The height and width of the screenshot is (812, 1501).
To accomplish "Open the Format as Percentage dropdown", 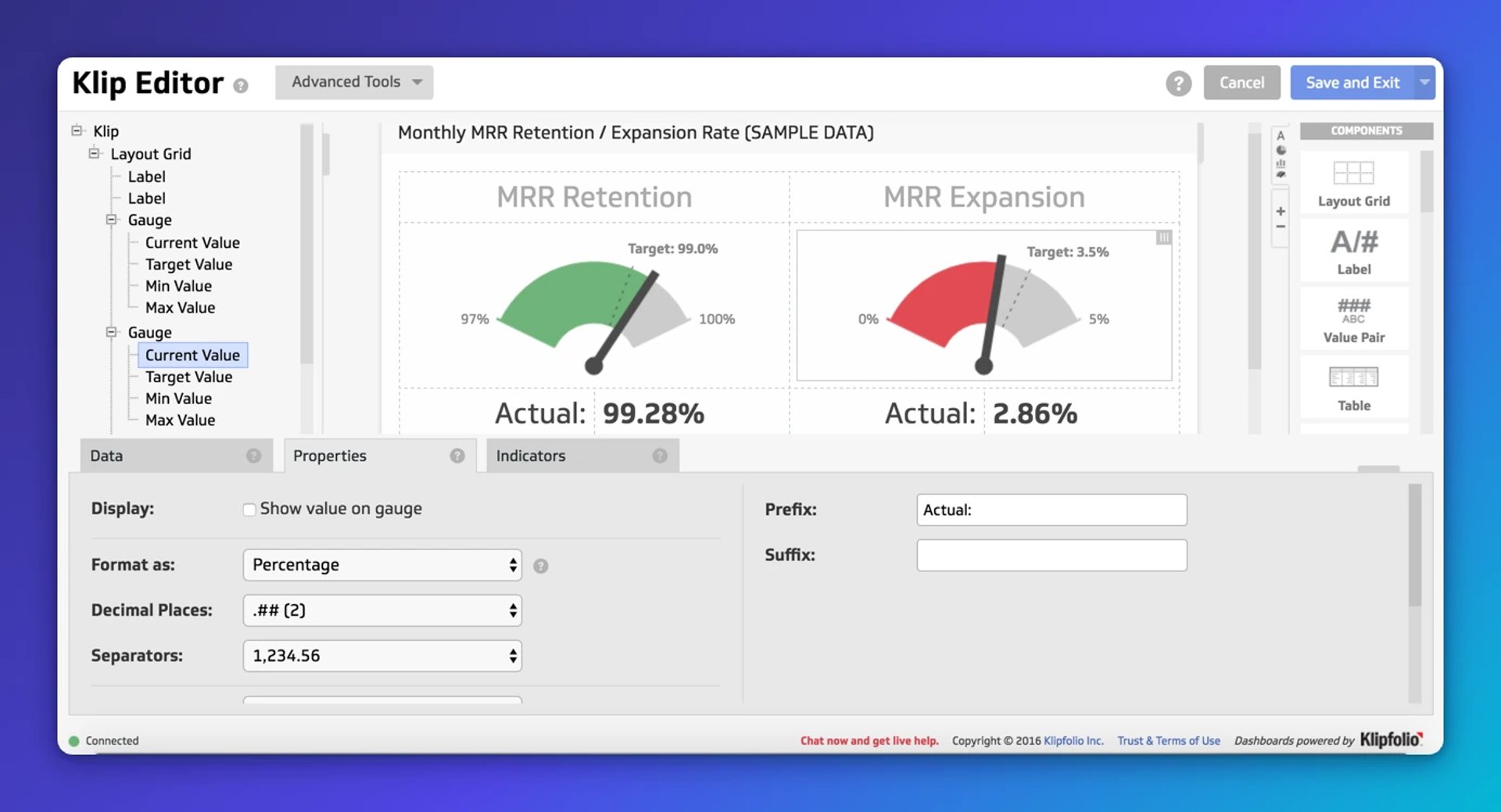I will (x=382, y=565).
